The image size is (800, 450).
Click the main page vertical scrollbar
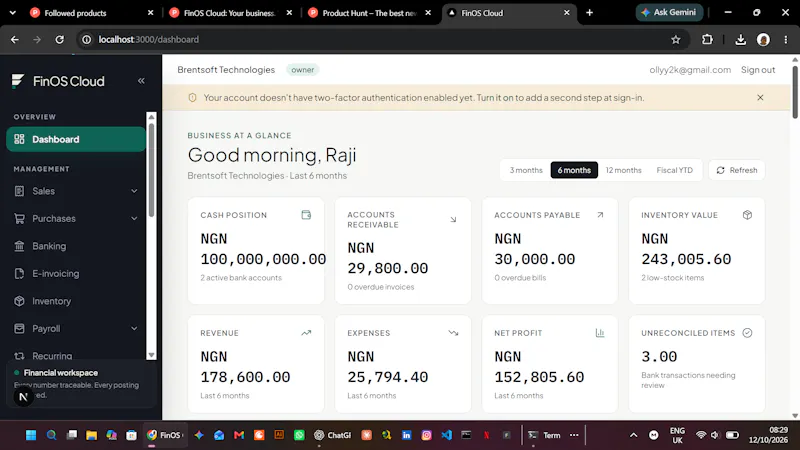coord(795,92)
